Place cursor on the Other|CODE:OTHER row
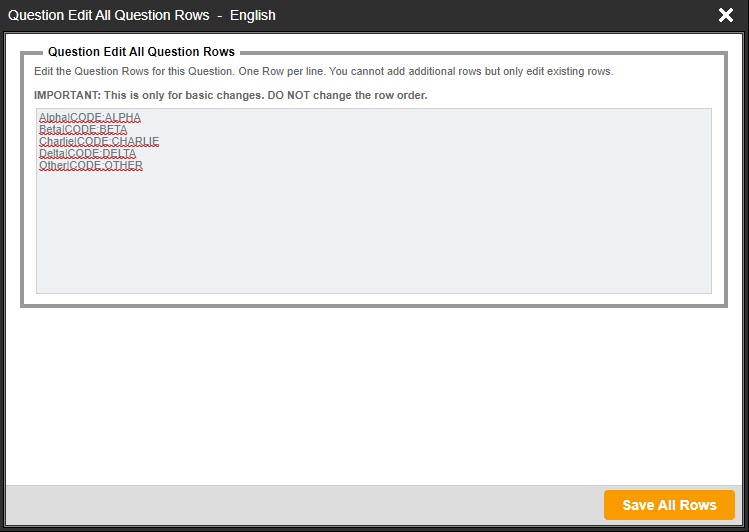This screenshot has height=532, width=749. pos(90,166)
